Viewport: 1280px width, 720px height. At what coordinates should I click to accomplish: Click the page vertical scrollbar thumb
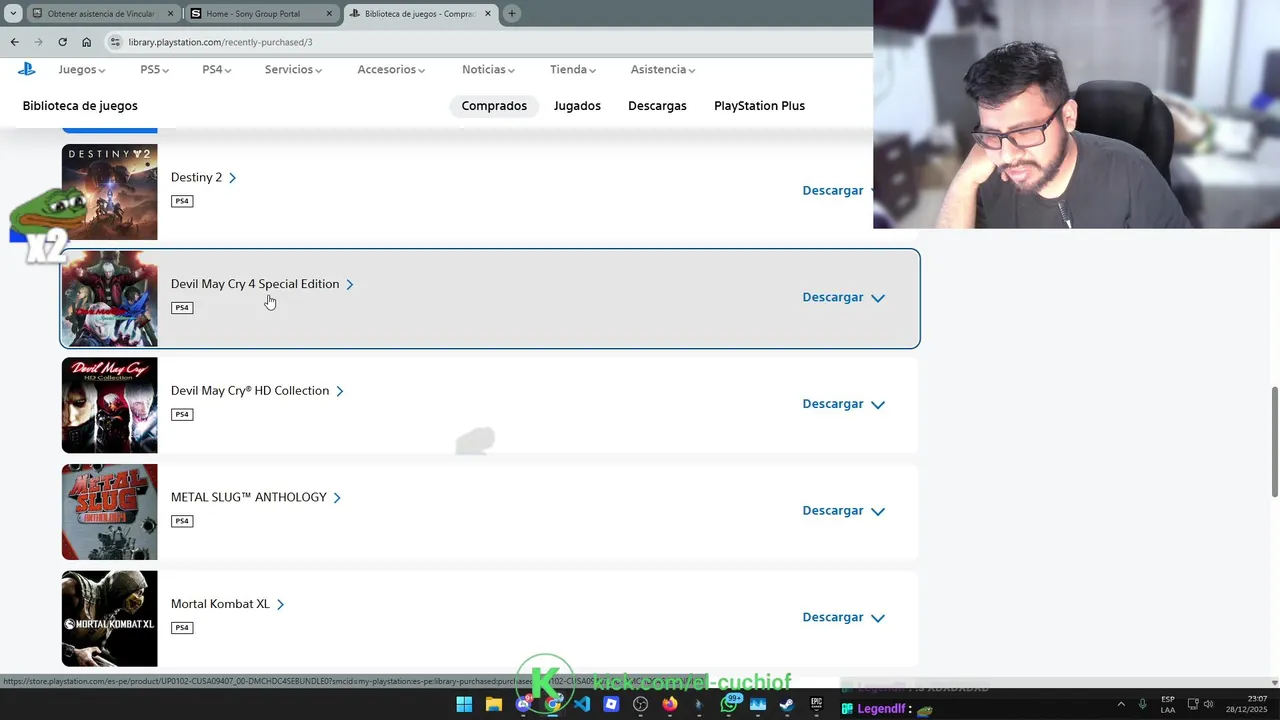tap(1274, 440)
